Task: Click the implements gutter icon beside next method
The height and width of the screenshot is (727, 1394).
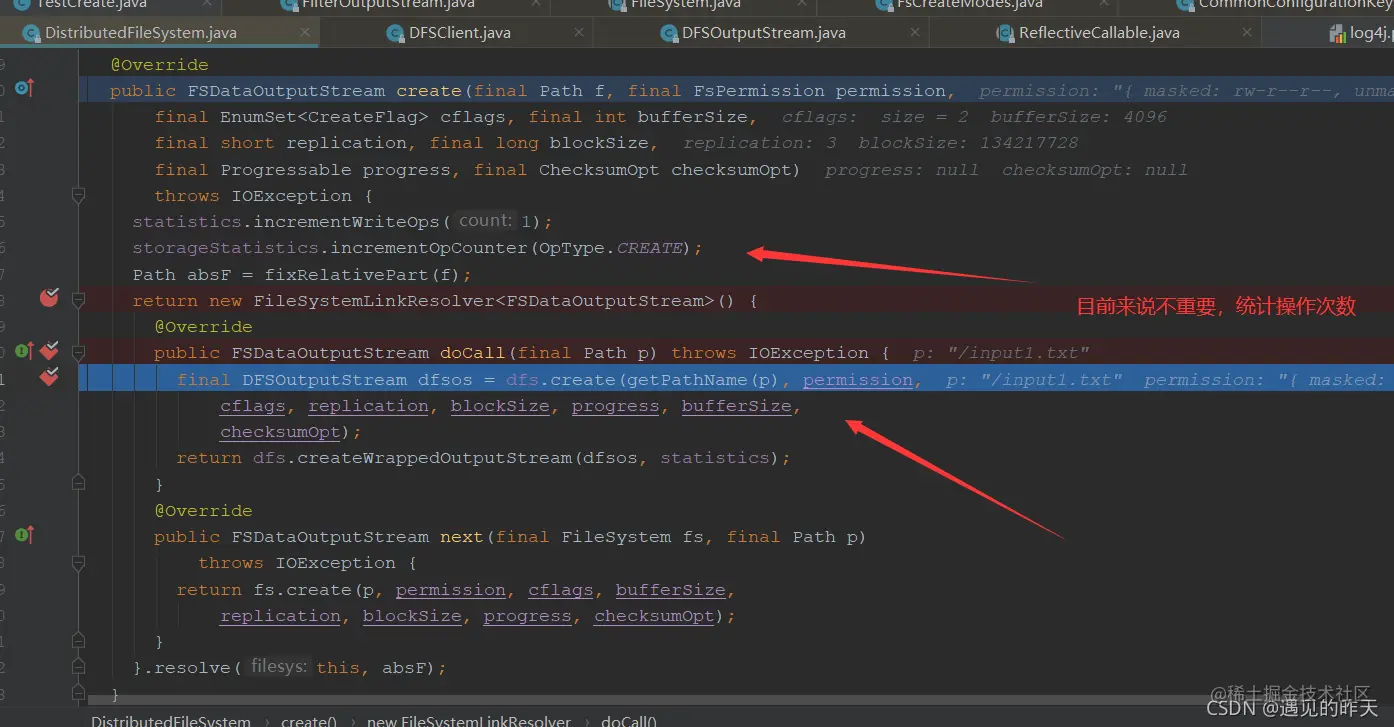Action: [24, 535]
